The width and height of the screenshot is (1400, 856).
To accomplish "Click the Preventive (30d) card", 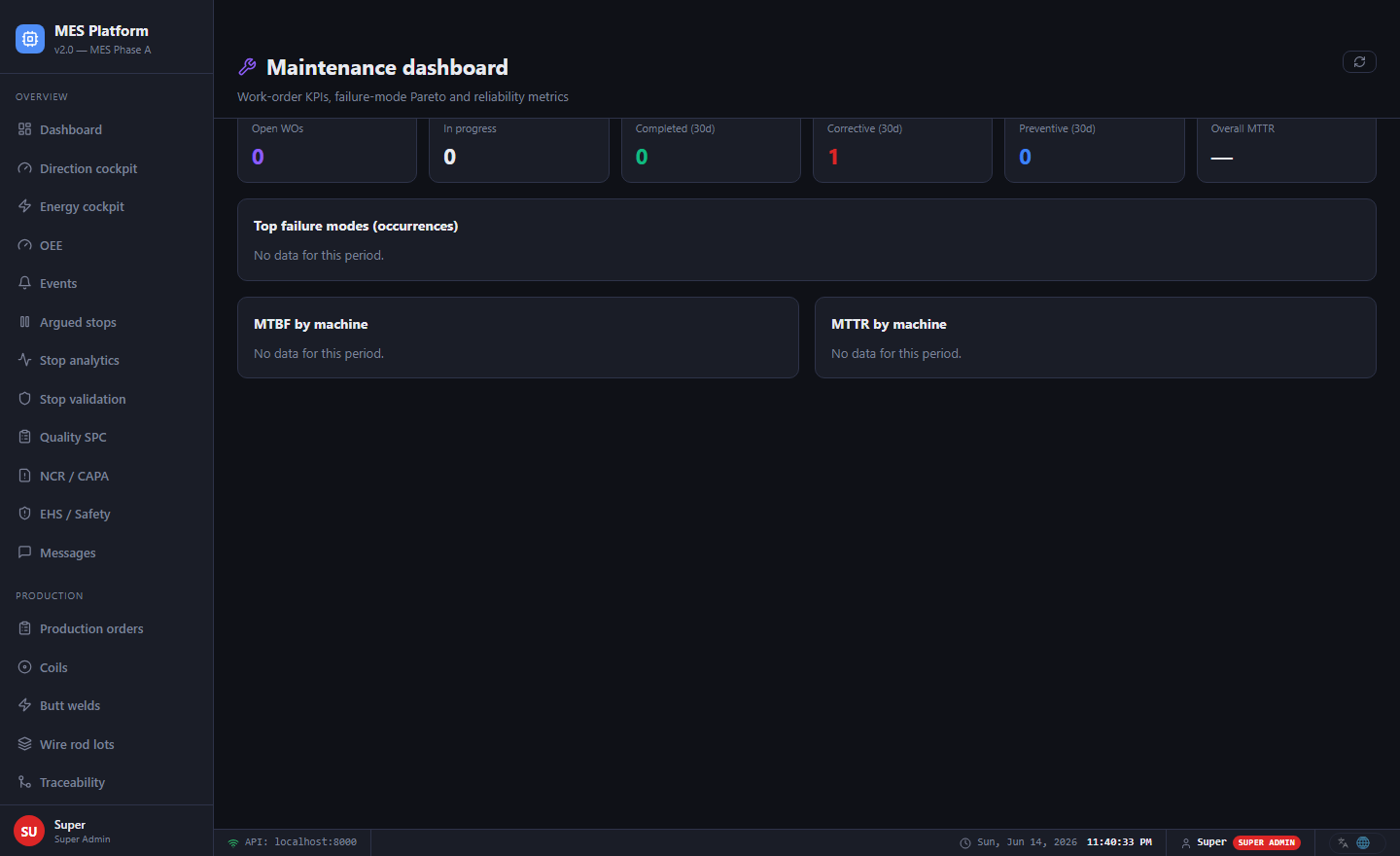I will [1095, 150].
